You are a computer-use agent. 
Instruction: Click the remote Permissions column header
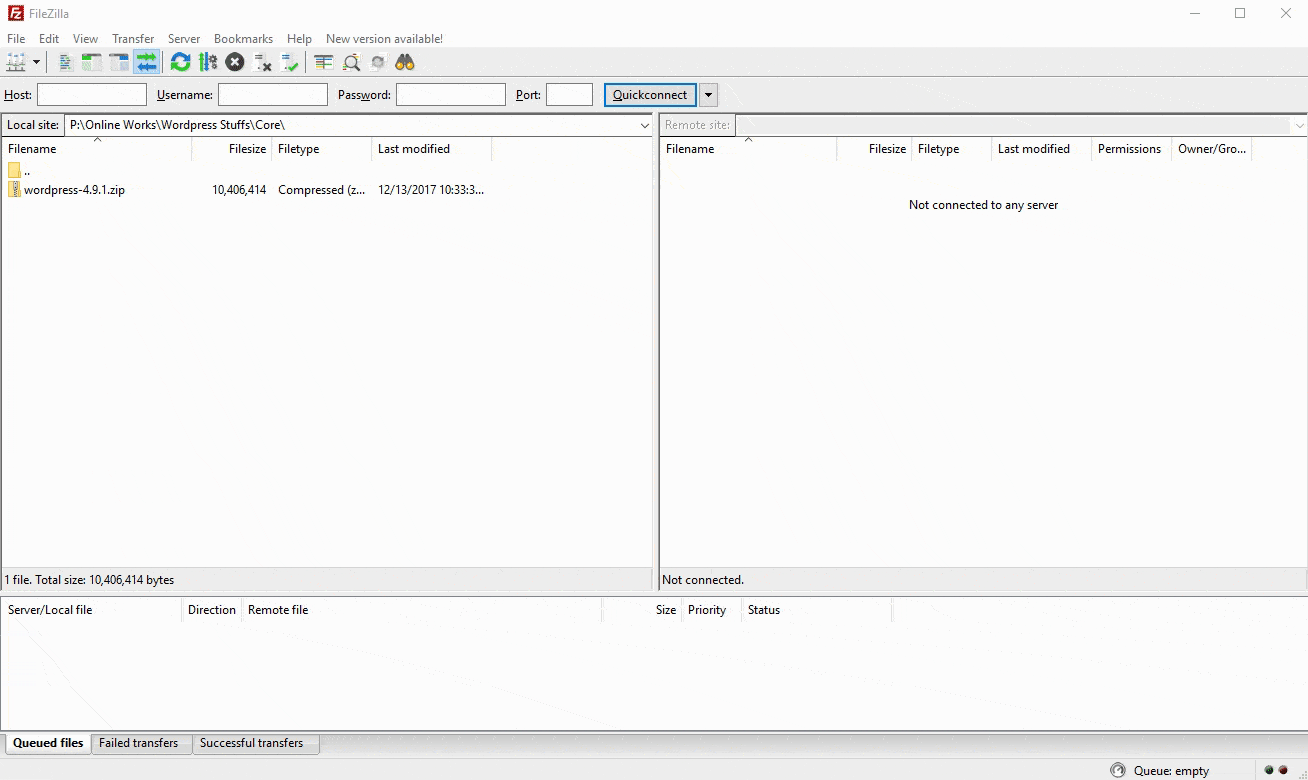[x=1129, y=149]
